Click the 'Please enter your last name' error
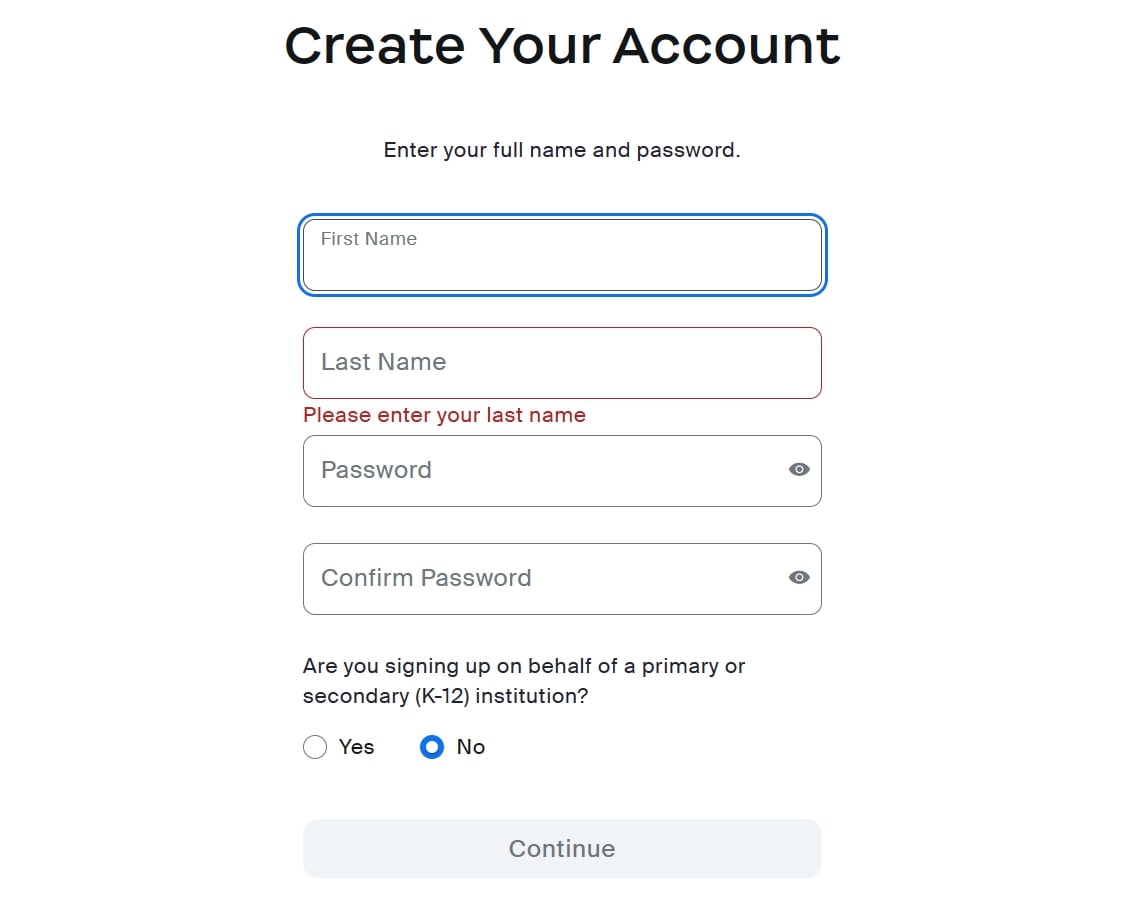Screen dimensions: 1134x904 point(444,415)
